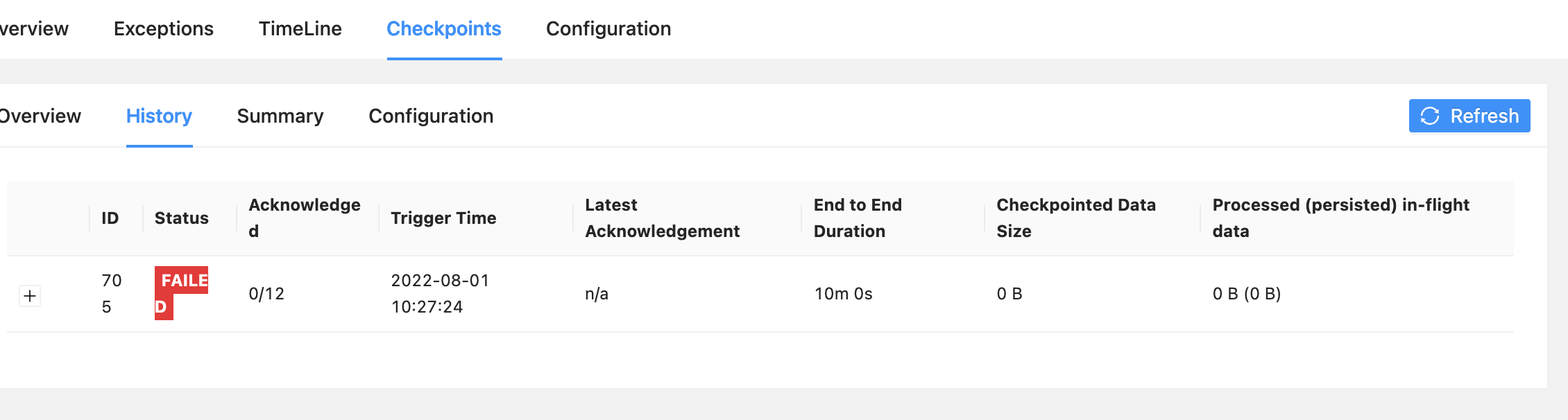Open the checkpoint Summary sub-tab
Image resolution: width=1568 pixels, height=420 pixels.
280,116
